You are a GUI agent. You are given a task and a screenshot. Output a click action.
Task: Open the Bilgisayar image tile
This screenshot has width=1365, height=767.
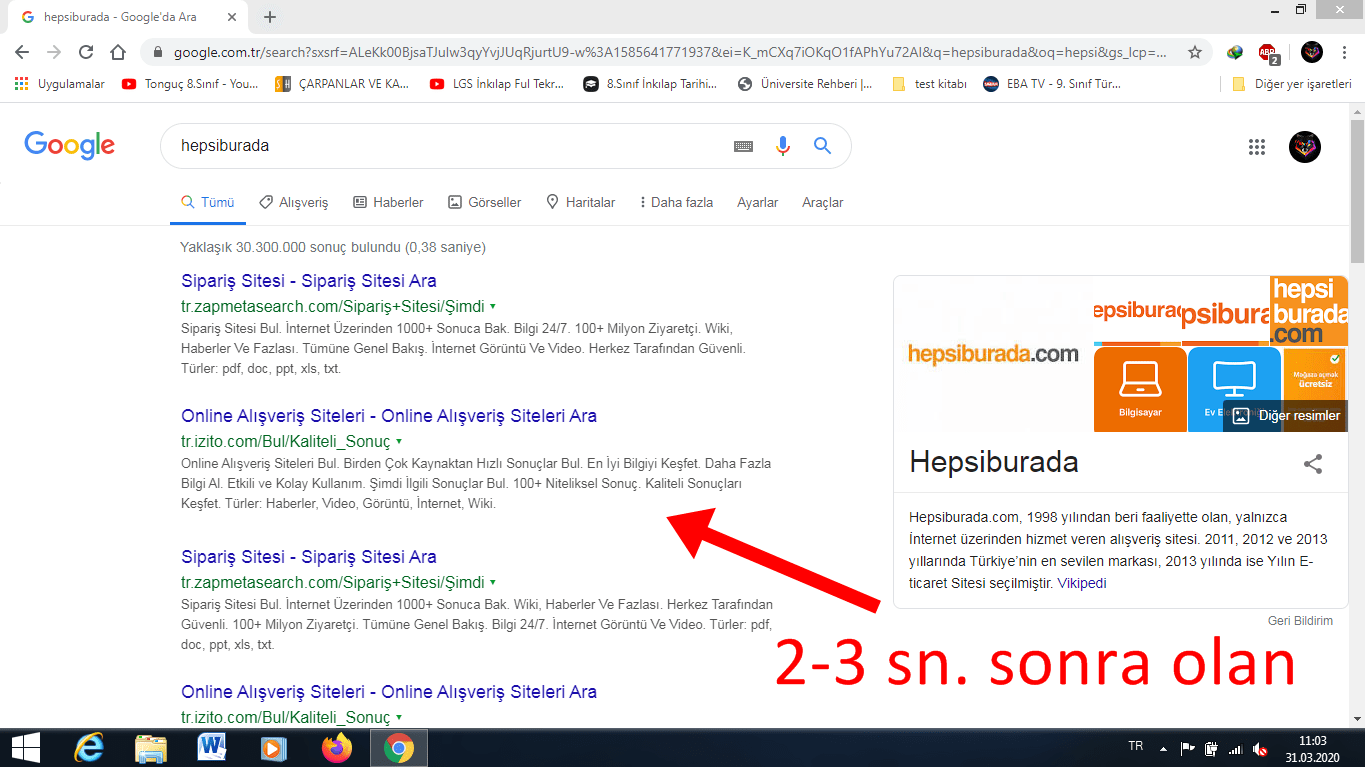pos(1140,389)
